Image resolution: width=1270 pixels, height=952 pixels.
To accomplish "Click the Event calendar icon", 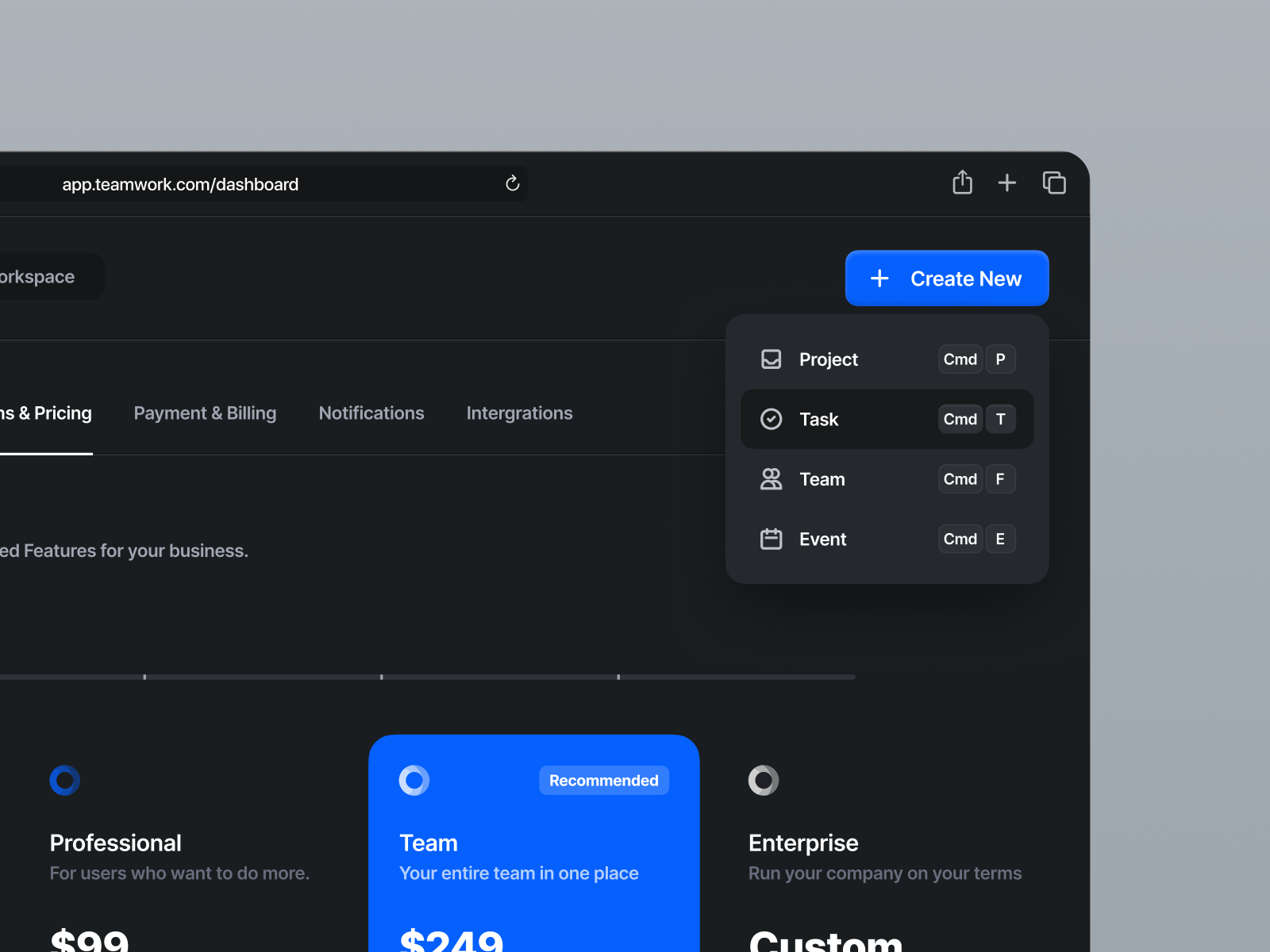I will coord(771,539).
